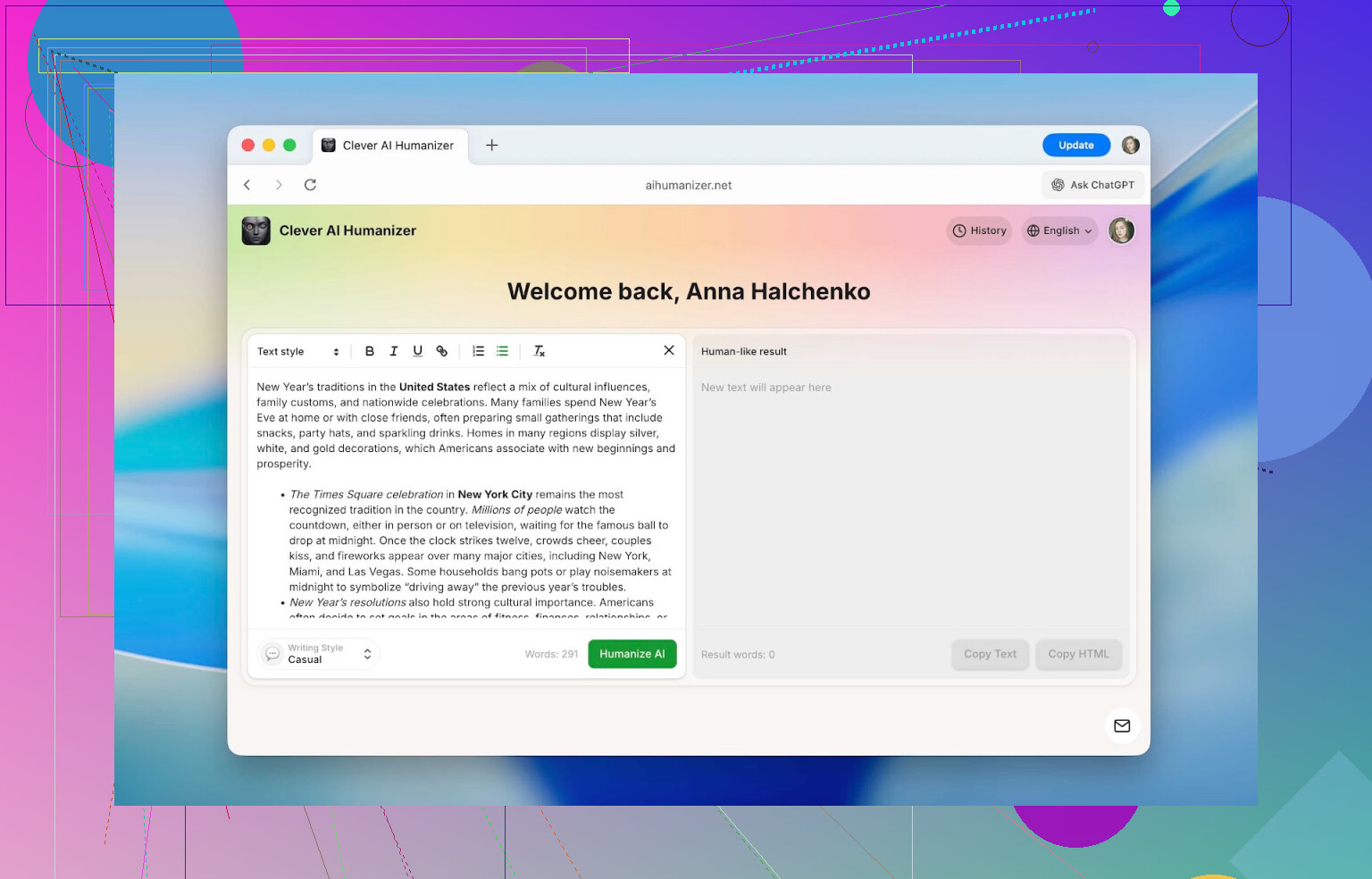This screenshot has width=1372, height=879.
Task: Create a numbered list
Action: pyautogui.click(x=478, y=351)
